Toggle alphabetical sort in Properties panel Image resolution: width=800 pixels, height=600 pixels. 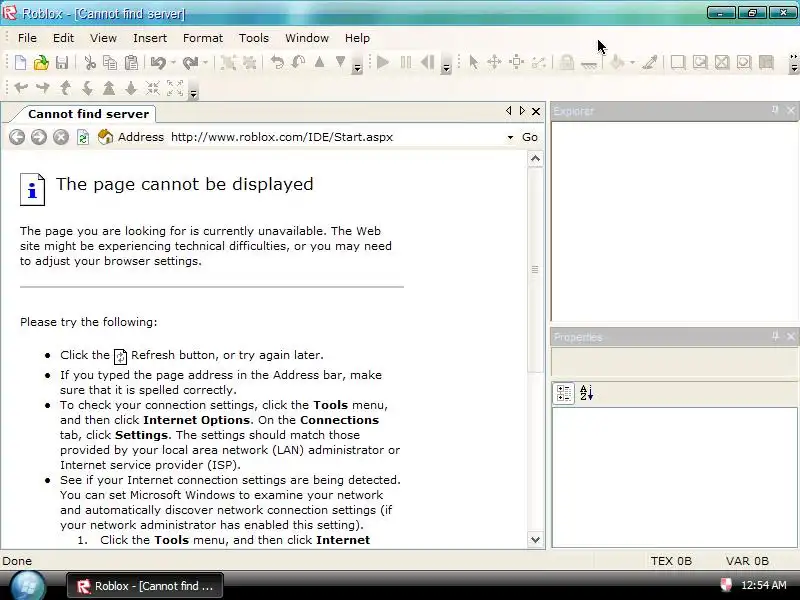pos(586,393)
